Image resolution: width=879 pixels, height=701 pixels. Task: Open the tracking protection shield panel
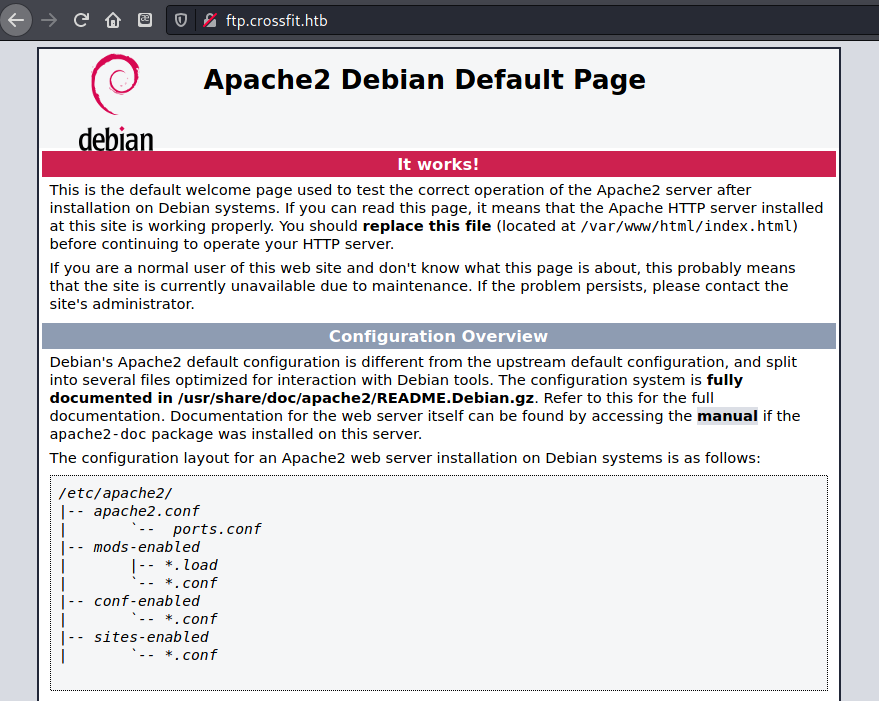(x=181, y=20)
